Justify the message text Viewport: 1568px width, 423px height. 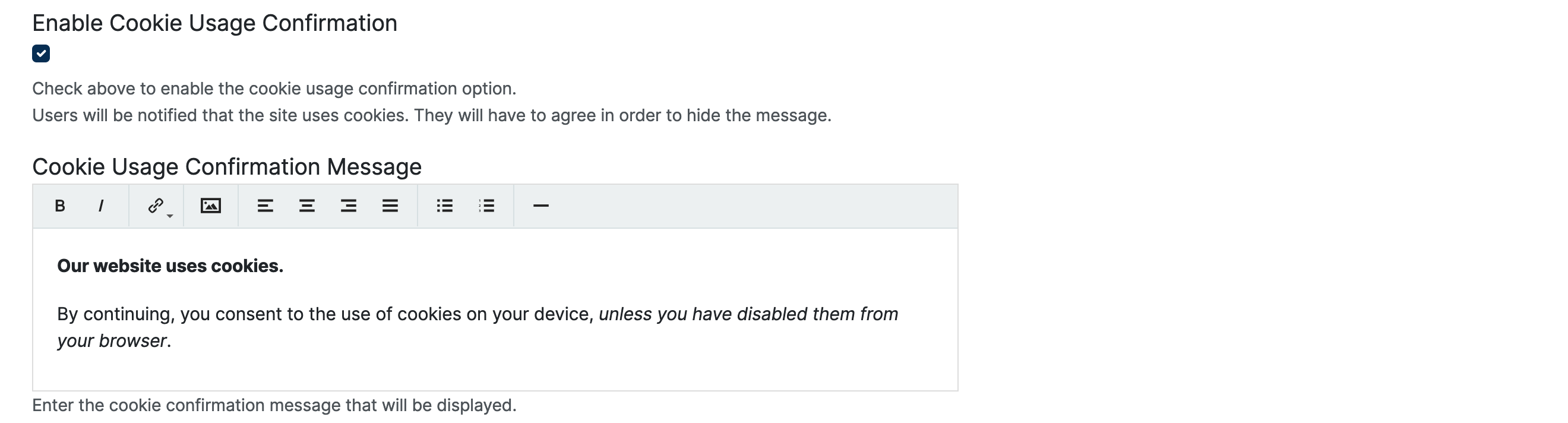coord(390,206)
